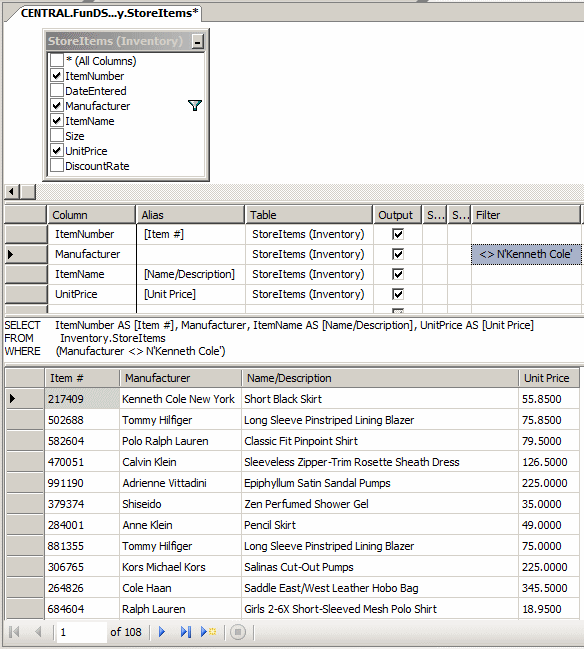Toggle Output for ItemNumber criteria row
Screen dimensions: 584x649
pyautogui.click(x=398, y=234)
